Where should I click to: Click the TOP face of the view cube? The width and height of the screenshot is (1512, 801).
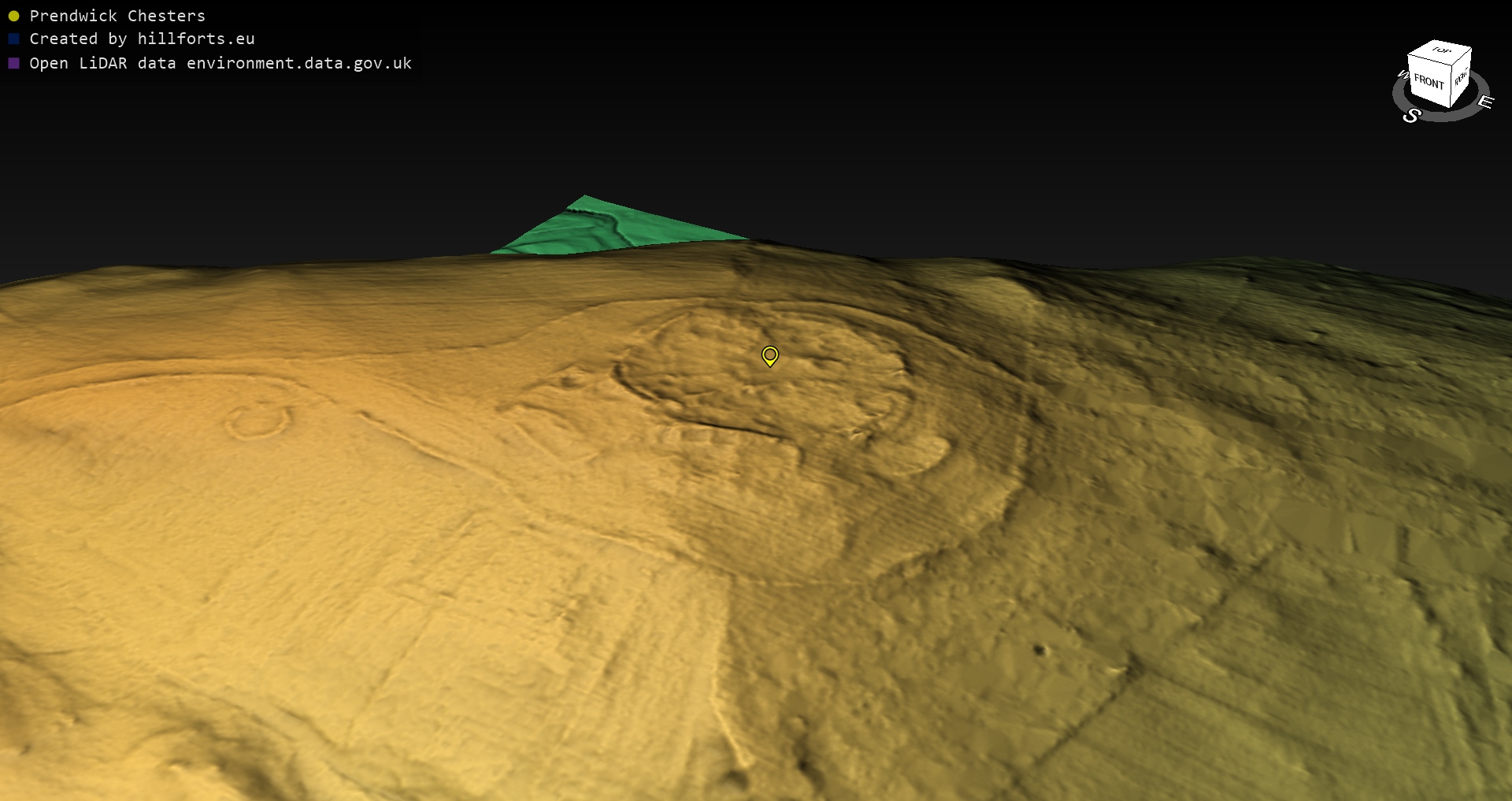click(1441, 50)
